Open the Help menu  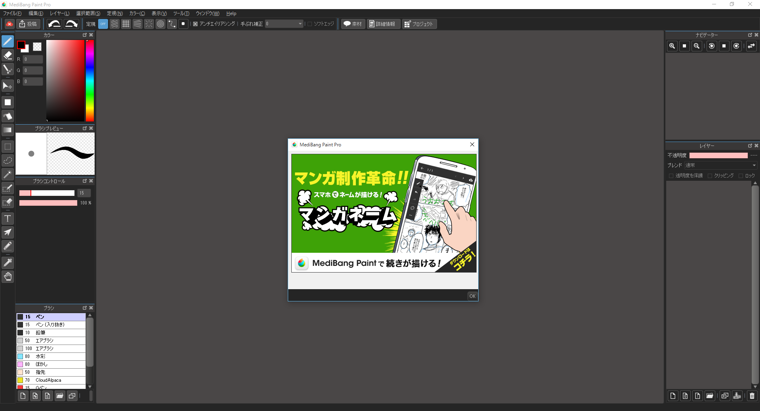(x=231, y=14)
